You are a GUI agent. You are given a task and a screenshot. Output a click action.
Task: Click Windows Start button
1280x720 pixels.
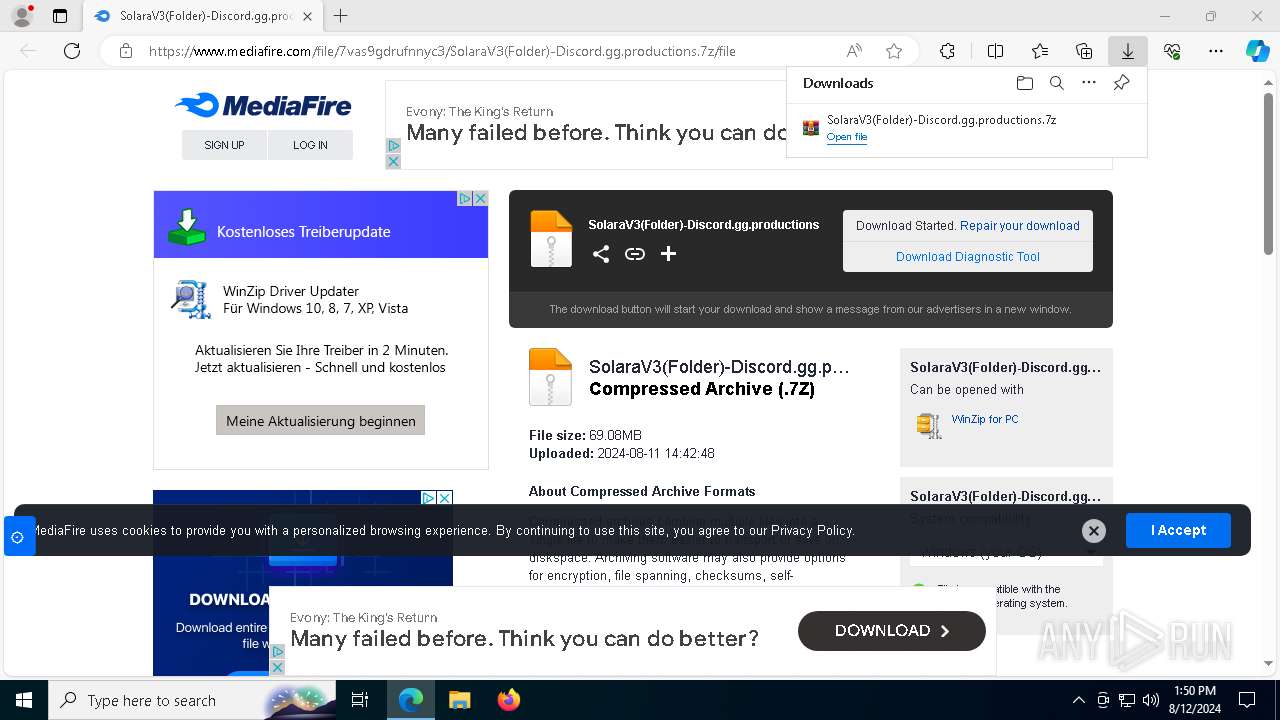pos(24,700)
